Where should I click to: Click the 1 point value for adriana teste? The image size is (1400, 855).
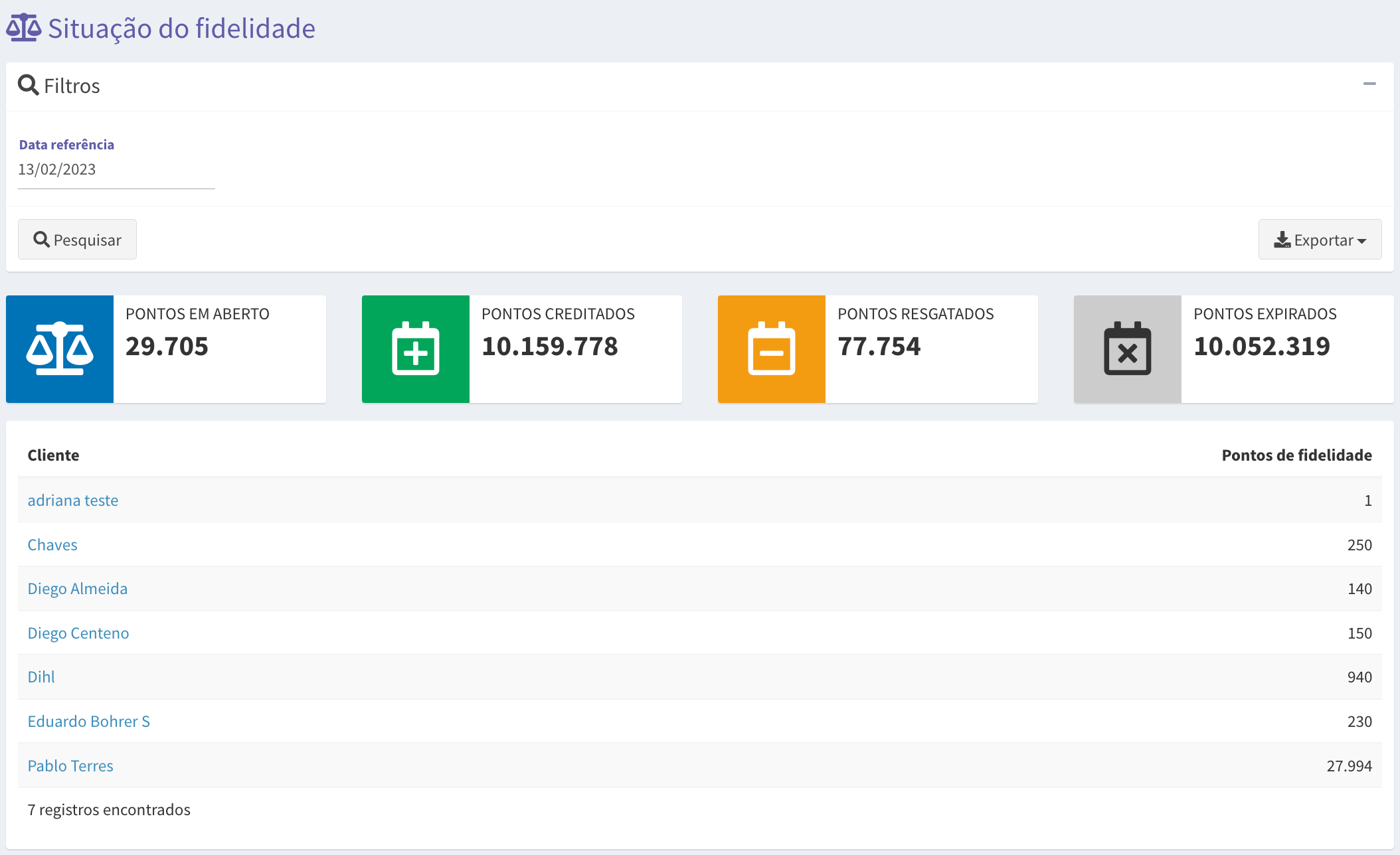click(x=1368, y=501)
